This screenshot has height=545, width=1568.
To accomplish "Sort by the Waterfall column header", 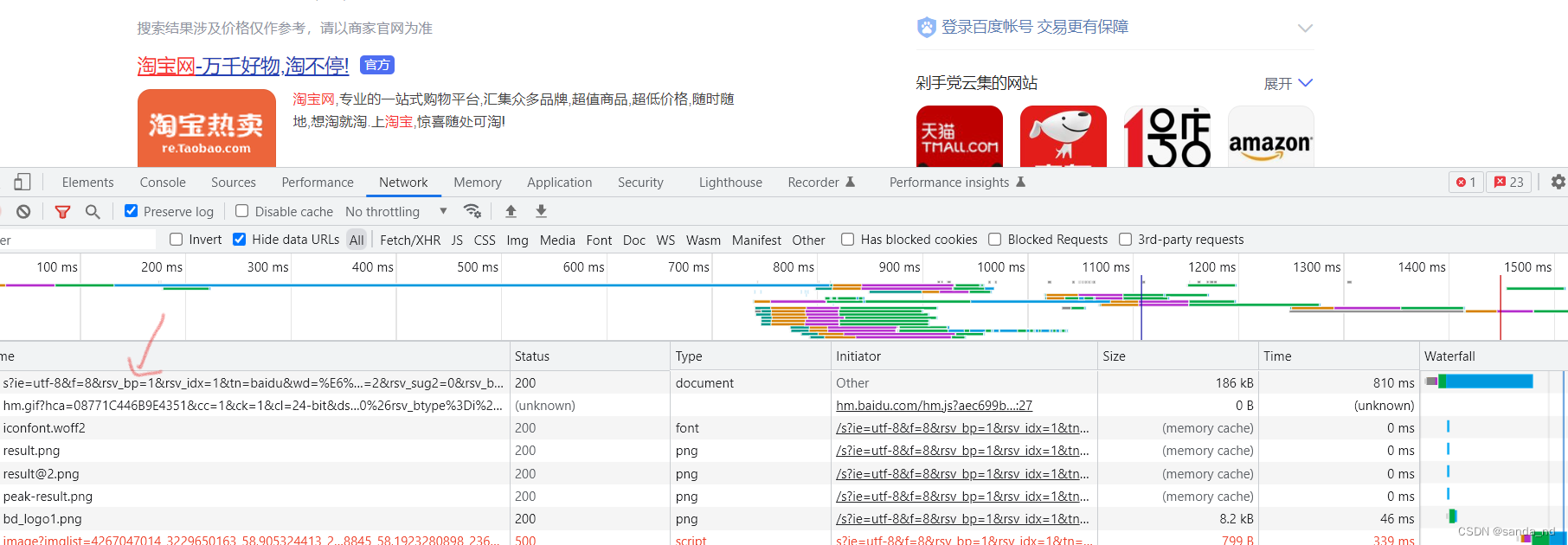I will (x=1493, y=356).
